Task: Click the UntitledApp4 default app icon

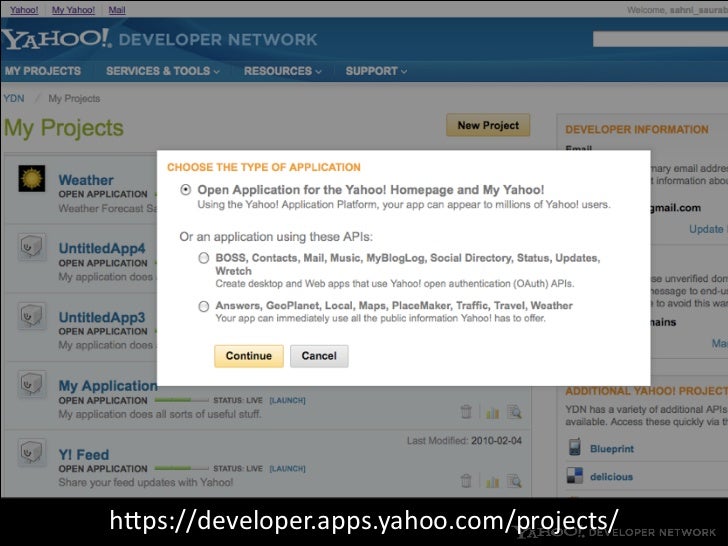Action: pos(32,247)
